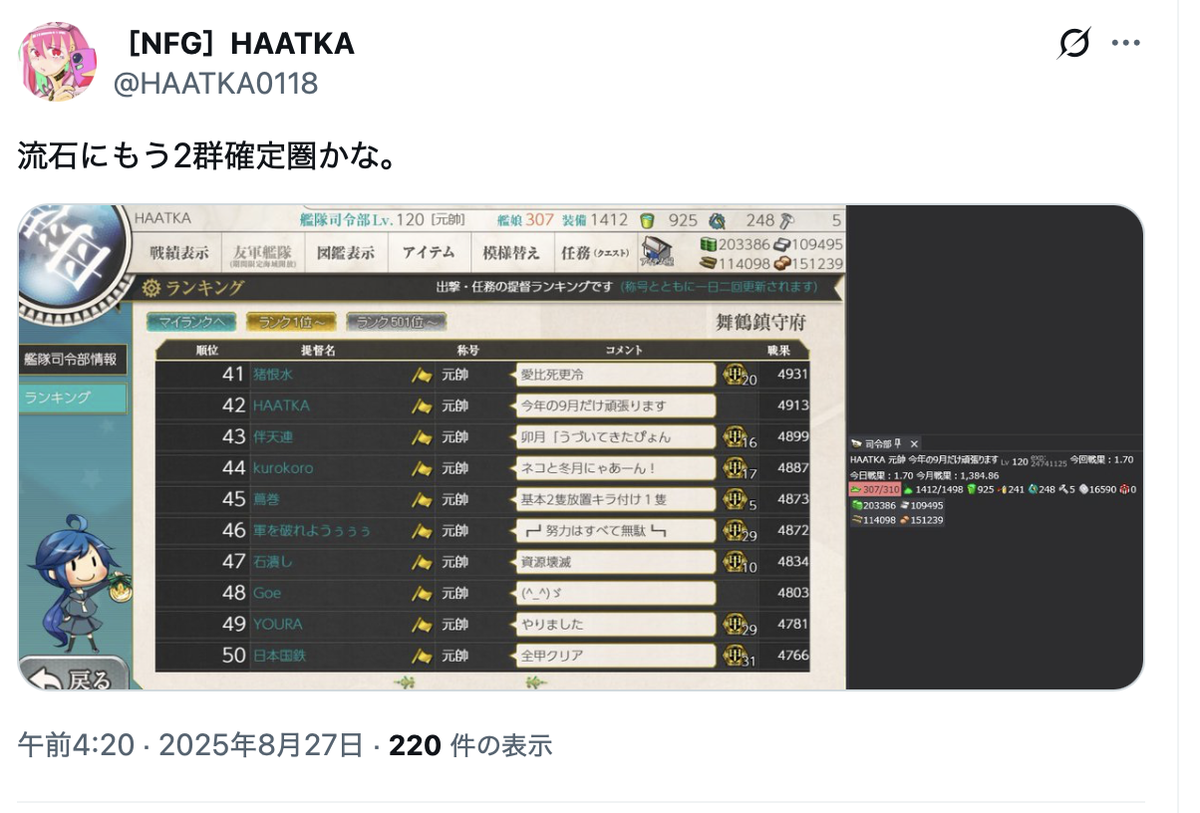The width and height of the screenshot is (1200, 813).
Task: Open HAATKA's profile avatar
Action: [58, 62]
